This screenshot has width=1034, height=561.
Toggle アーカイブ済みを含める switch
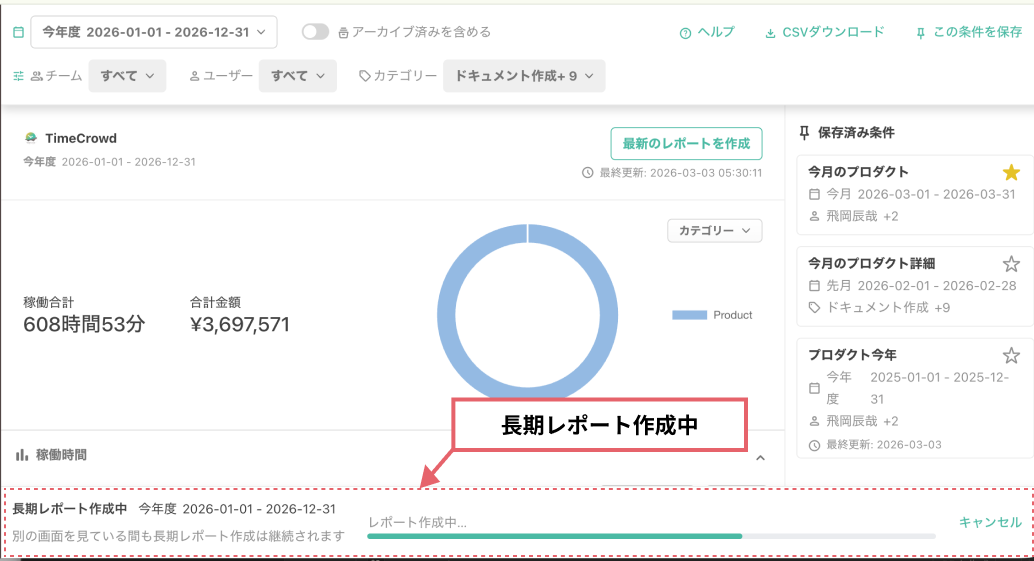click(315, 32)
